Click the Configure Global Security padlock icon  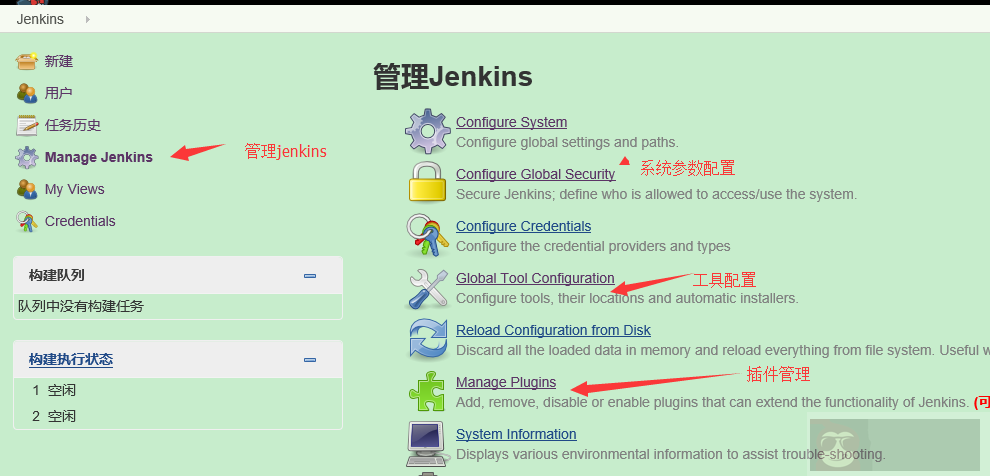coord(427,182)
